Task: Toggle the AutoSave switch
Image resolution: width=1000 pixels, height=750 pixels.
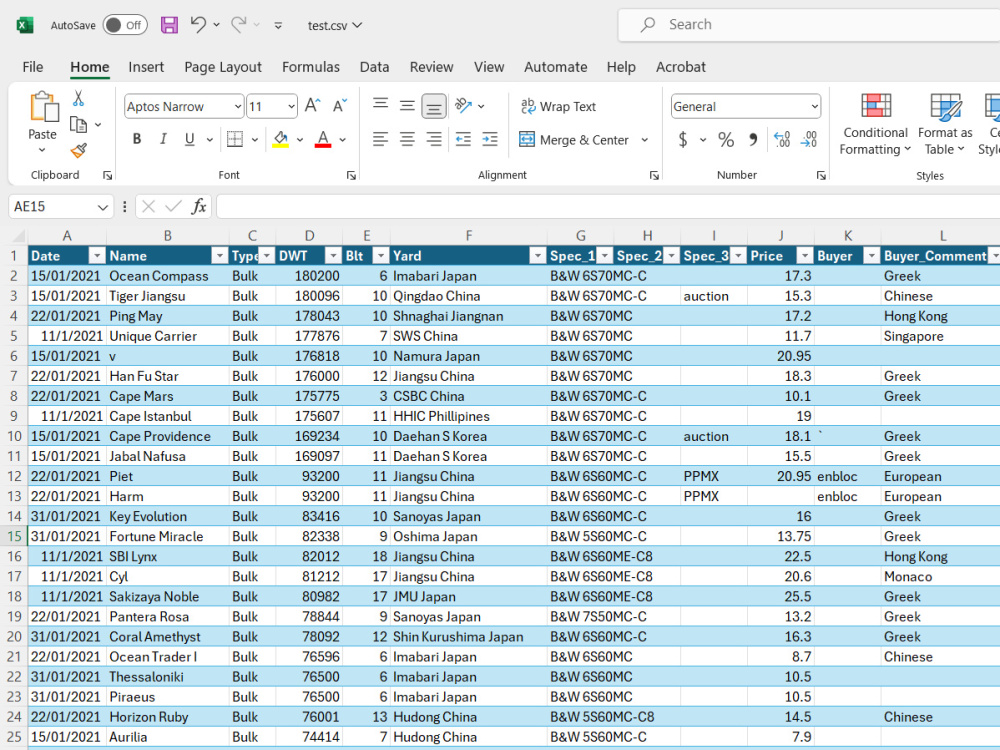Action: coord(124,25)
